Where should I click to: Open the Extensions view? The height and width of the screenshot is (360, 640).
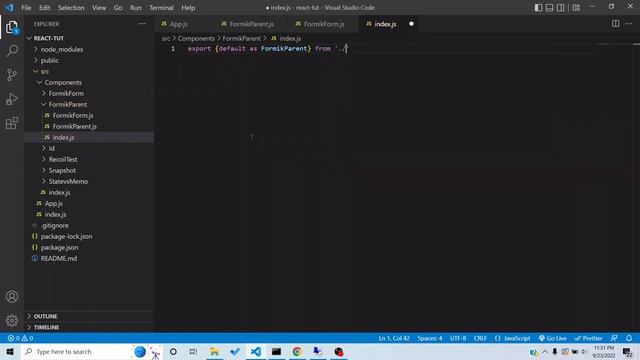12,123
